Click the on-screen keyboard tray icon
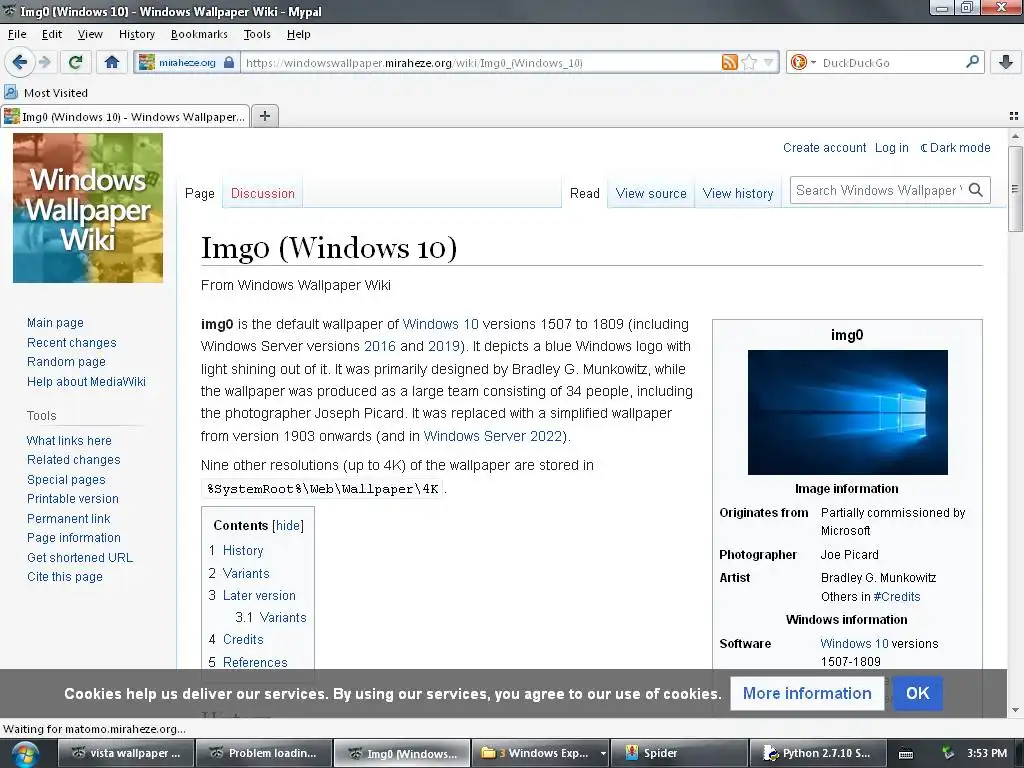Image resolution: width=1024 pixels, height=768 pixels. coord(905,754)
